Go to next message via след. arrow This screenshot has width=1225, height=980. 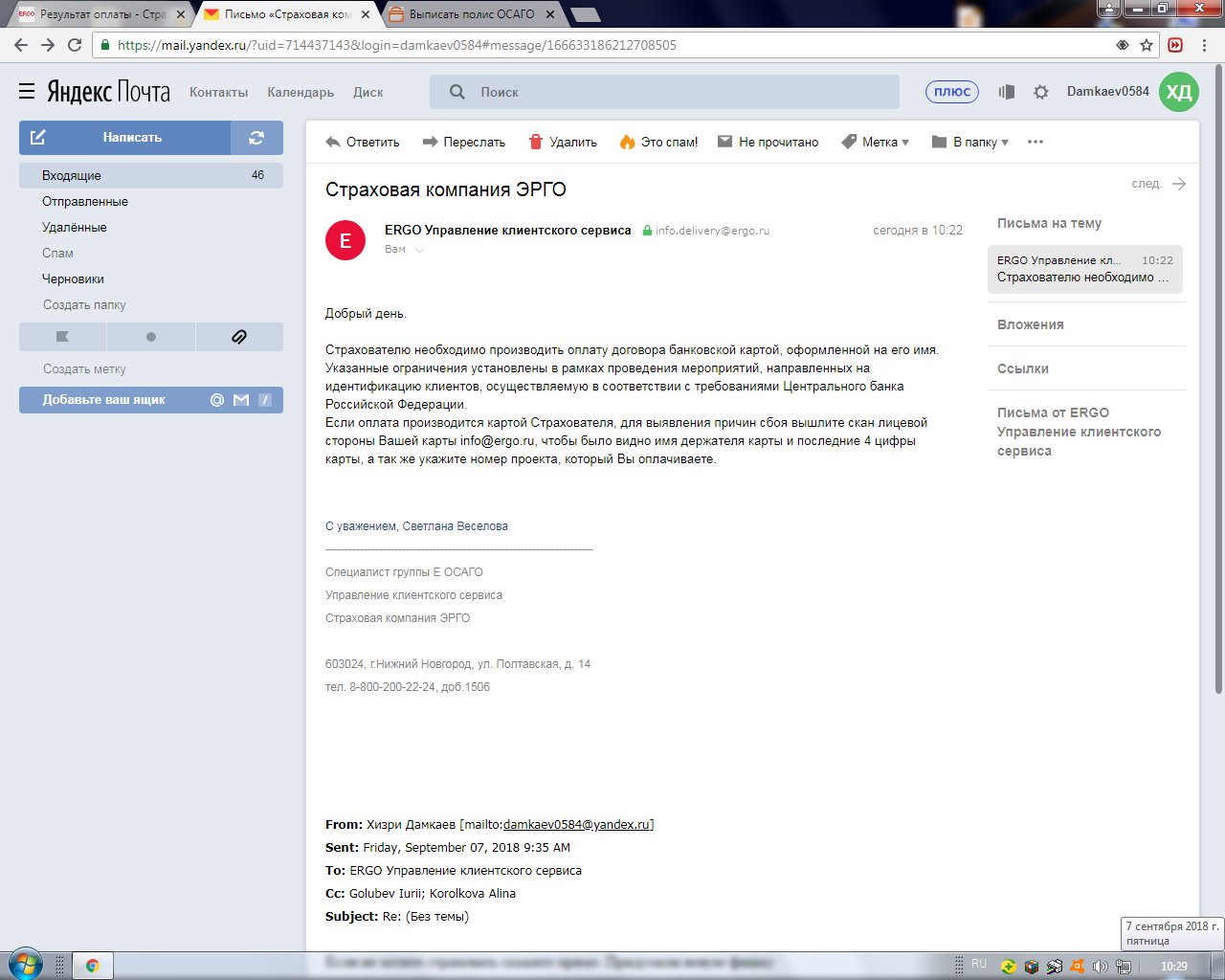coord(1158,184)
